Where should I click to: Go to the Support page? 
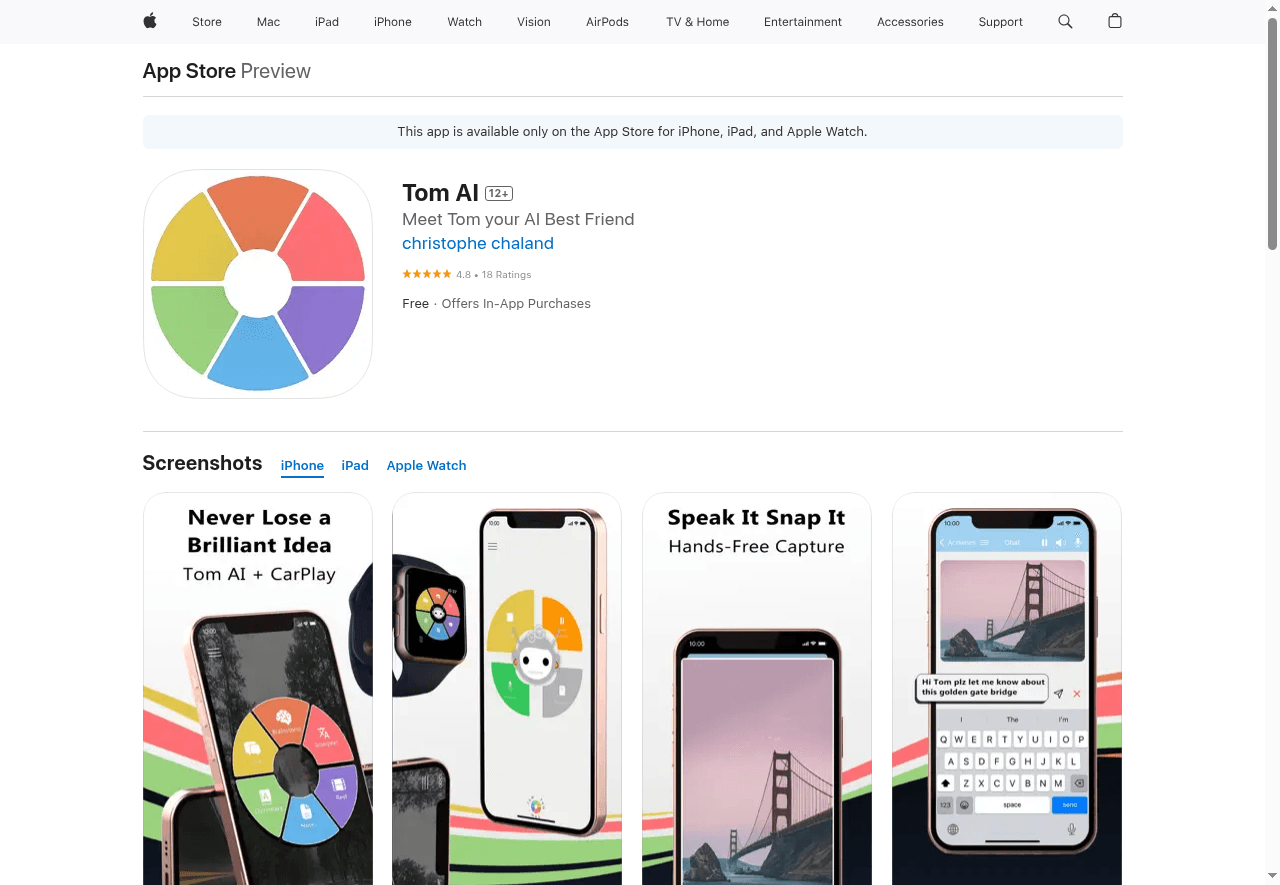[x=1000, y=21]
